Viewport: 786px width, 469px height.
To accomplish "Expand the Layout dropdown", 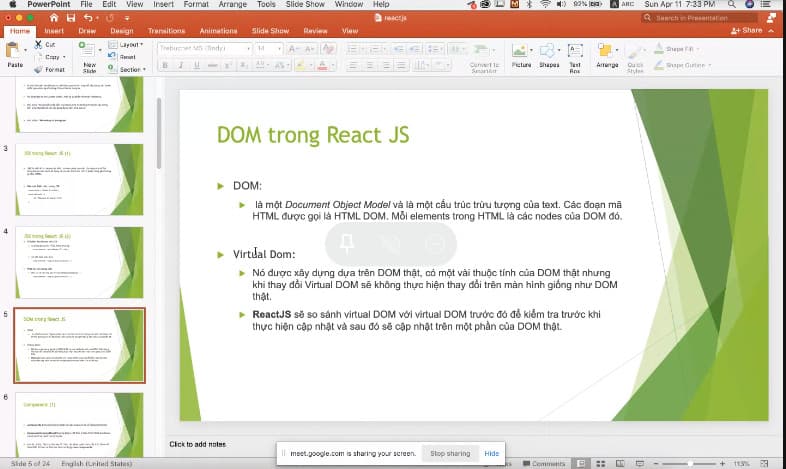I will [131, 45].
